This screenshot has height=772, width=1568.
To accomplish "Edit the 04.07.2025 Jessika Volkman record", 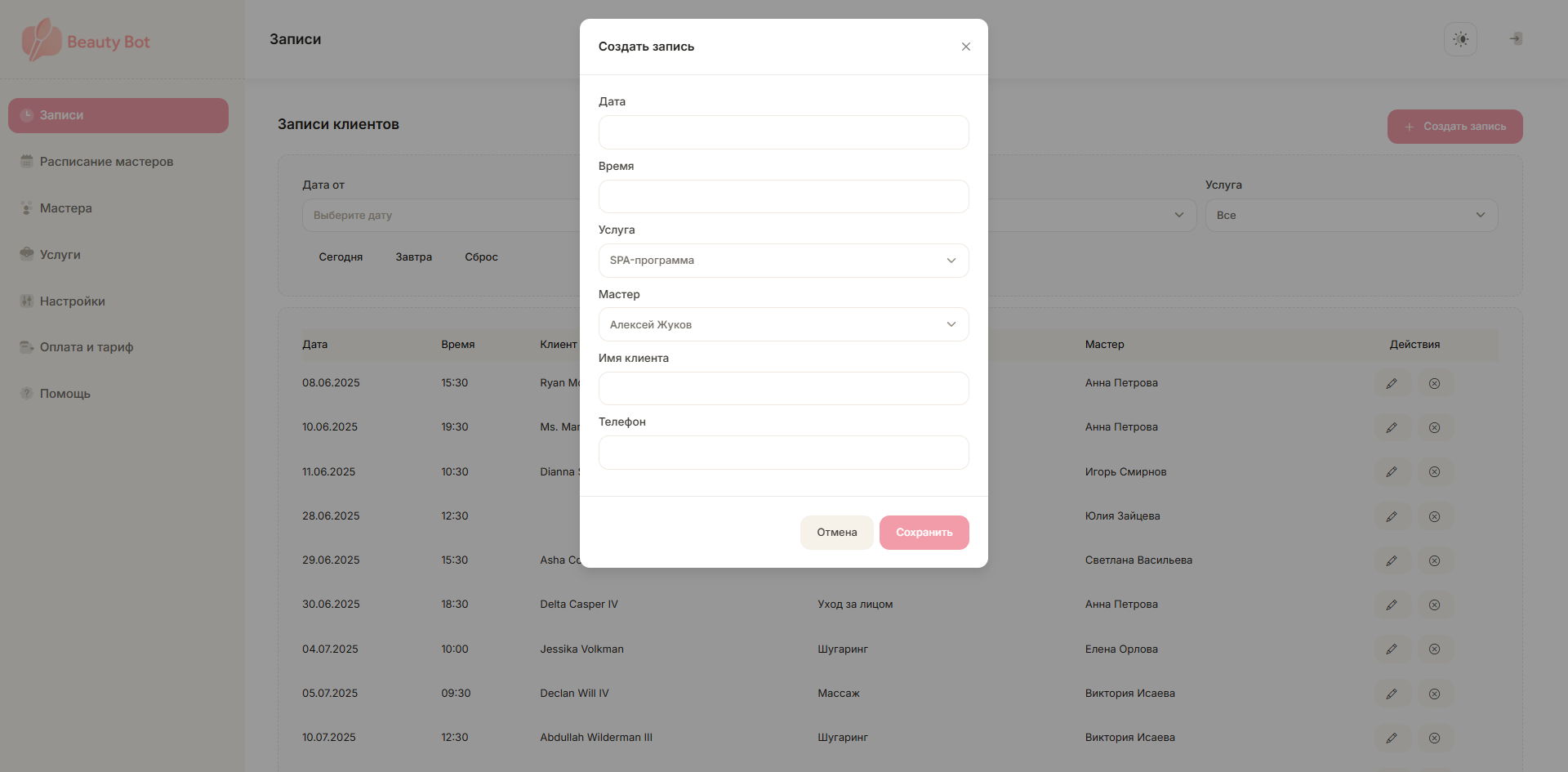I will point(1392,649).
